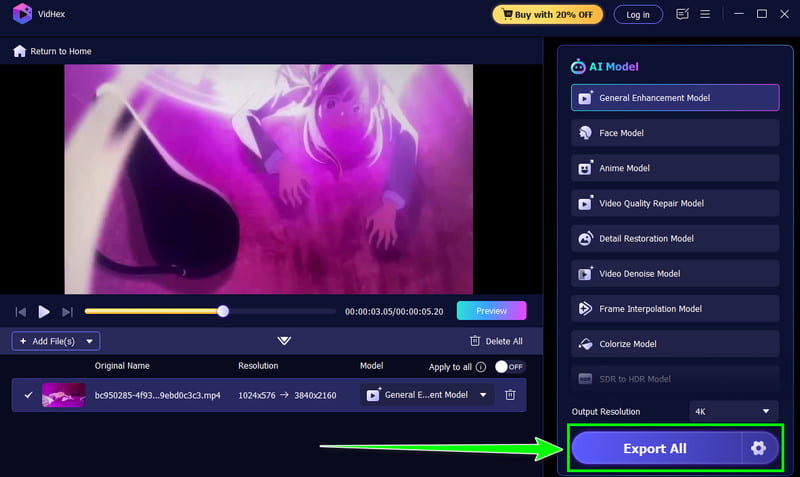Click the play button in the player

click(x=44, y=311)
